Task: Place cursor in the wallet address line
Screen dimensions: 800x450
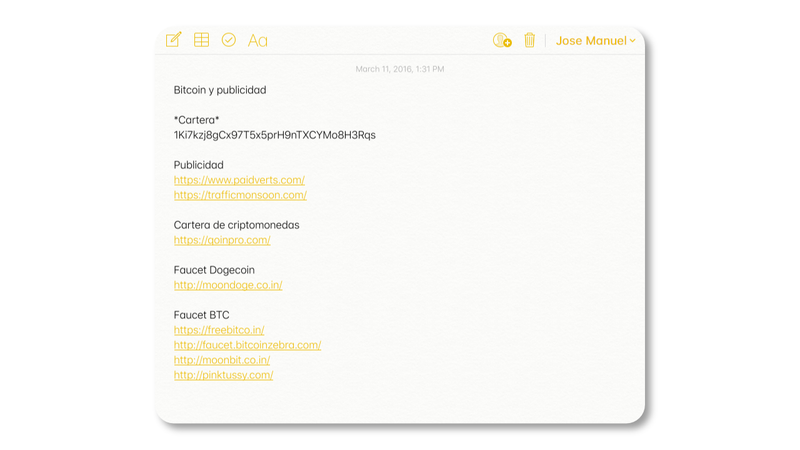Action: (x=275, y=135)
